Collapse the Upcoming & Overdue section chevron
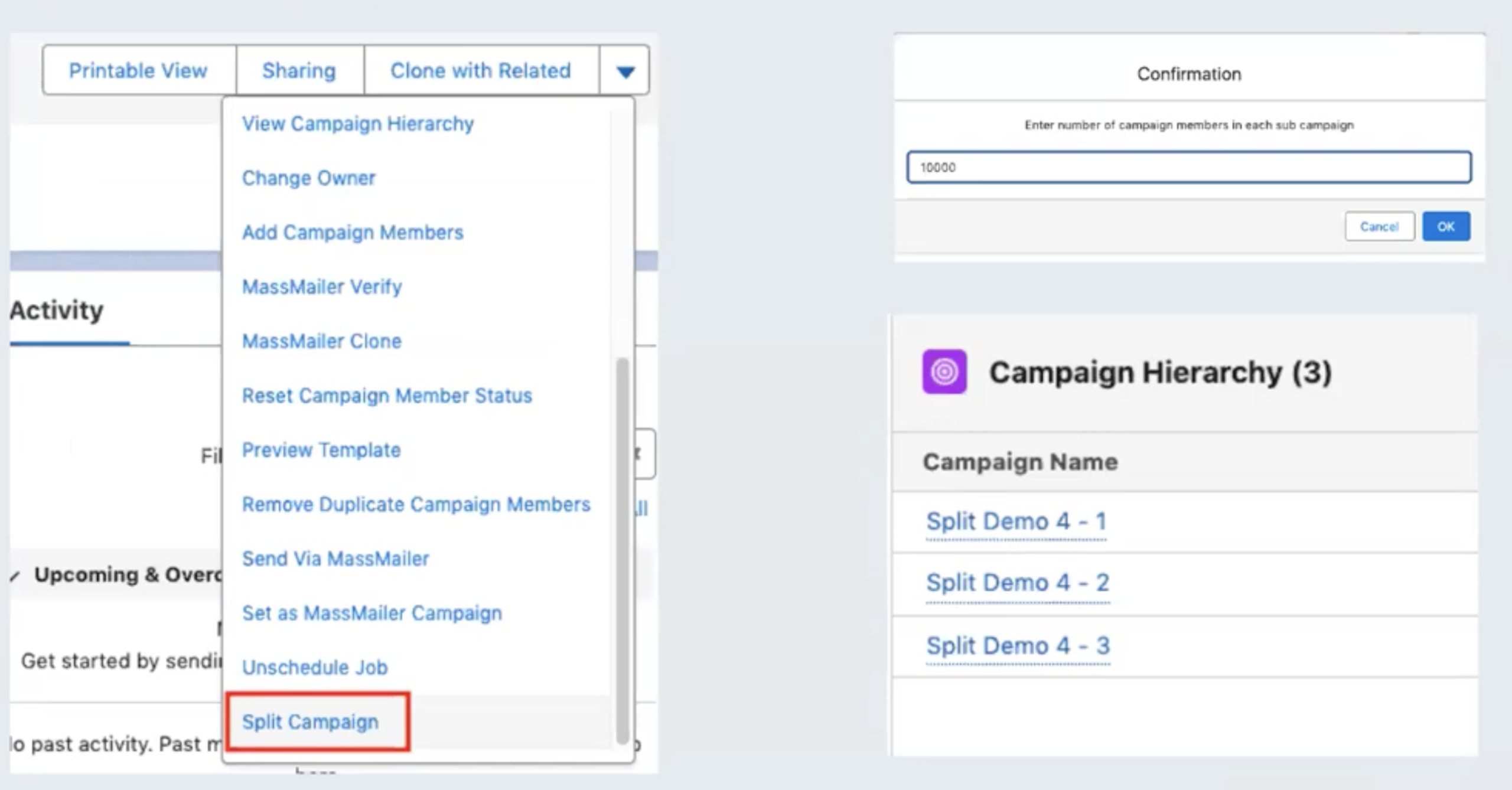The width and height of the screenshot is (1512, 790). (15, 576)
